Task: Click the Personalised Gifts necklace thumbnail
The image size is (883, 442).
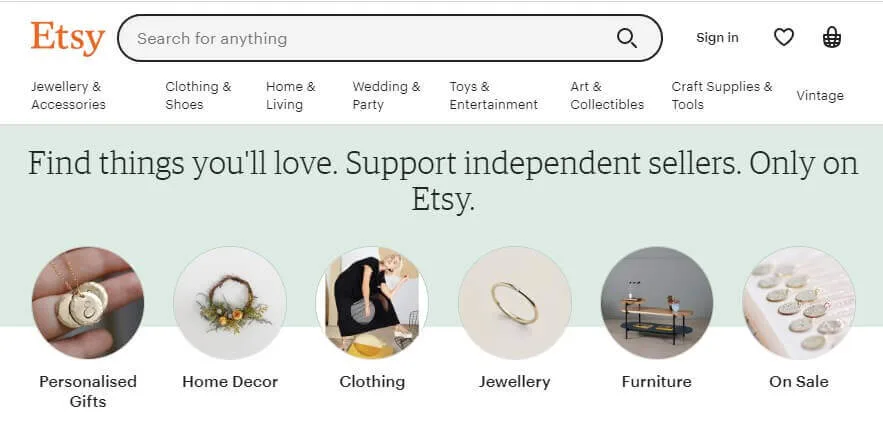Action: pyautogui.click(x=88, y=303)
